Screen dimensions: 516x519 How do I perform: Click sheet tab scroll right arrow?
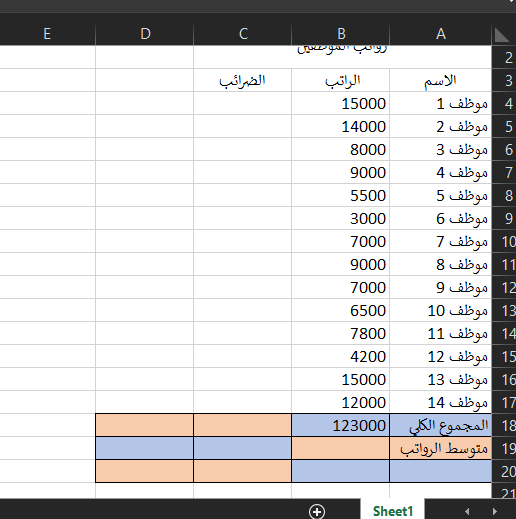[x=495, y=511]
